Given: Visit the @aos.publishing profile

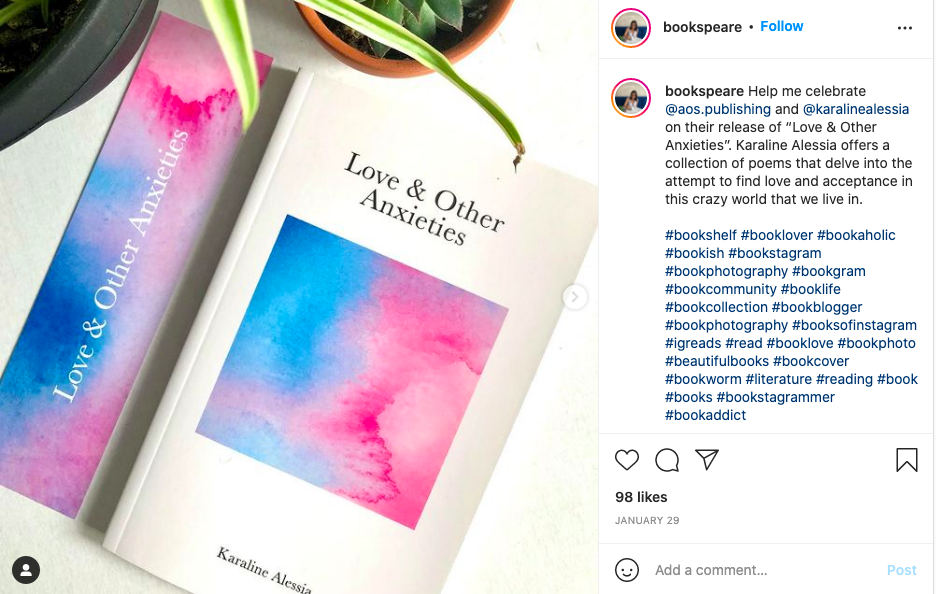Looking at the screenshot, I should coord(718,109).
